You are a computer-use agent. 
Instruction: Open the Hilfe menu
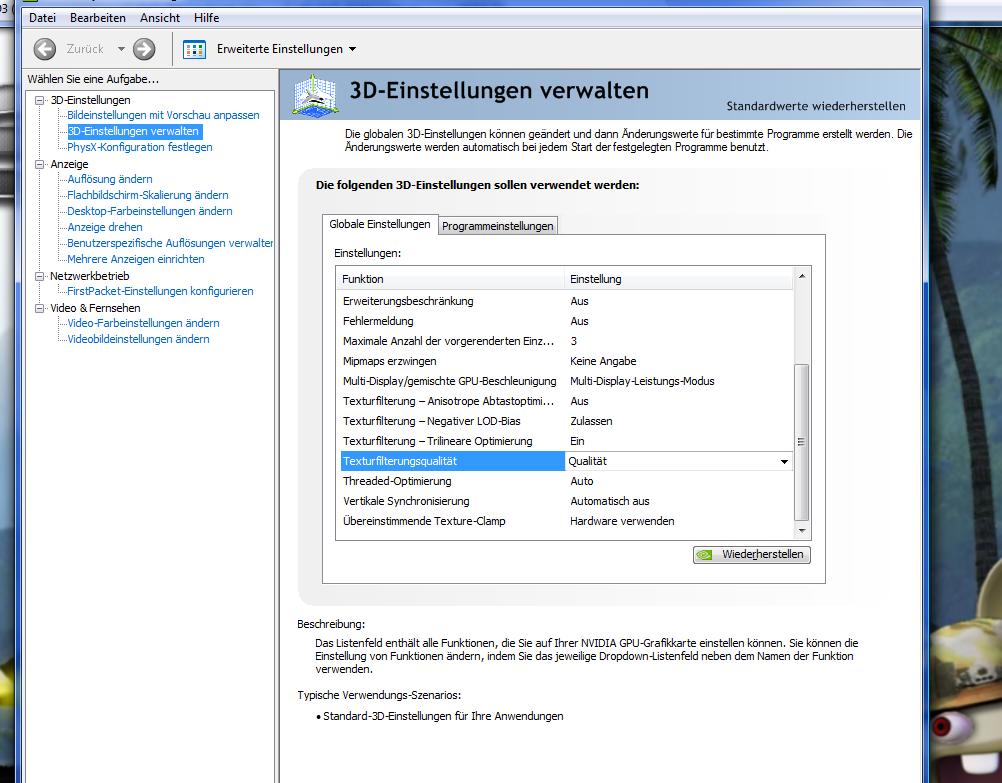[x=206, y=18]
